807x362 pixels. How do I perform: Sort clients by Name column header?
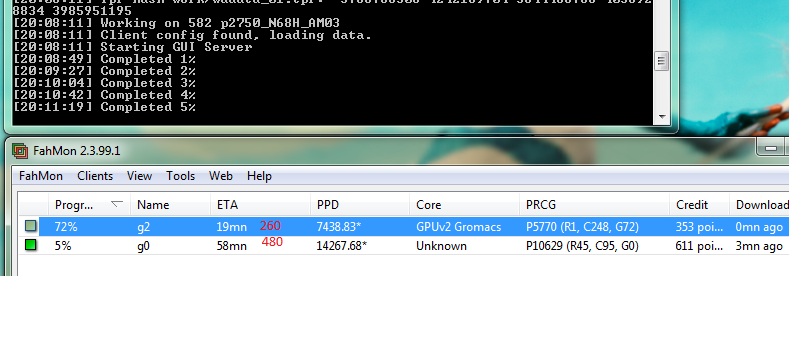170,205
